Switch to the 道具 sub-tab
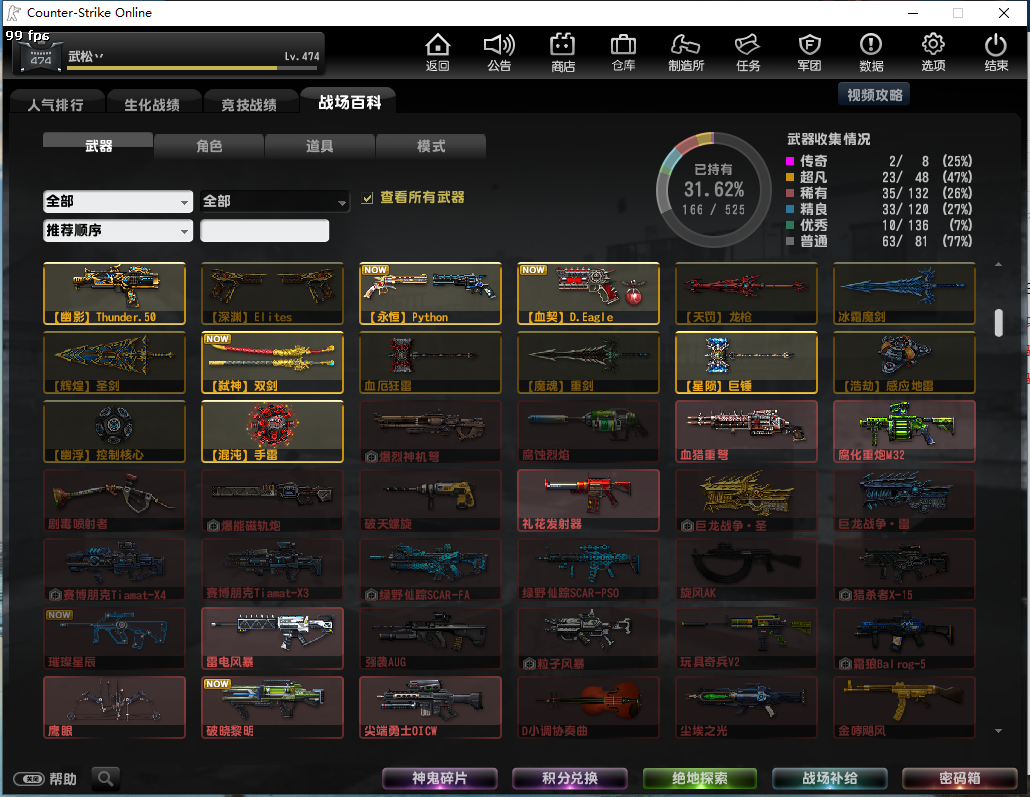 319,146
